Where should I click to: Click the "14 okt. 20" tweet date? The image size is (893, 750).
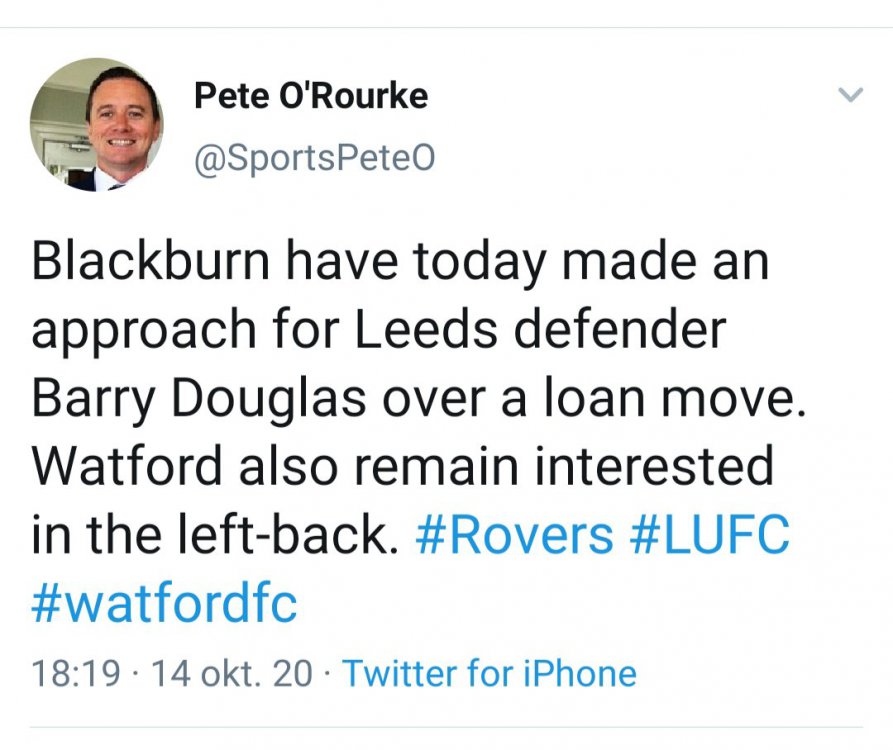[230, 673]
